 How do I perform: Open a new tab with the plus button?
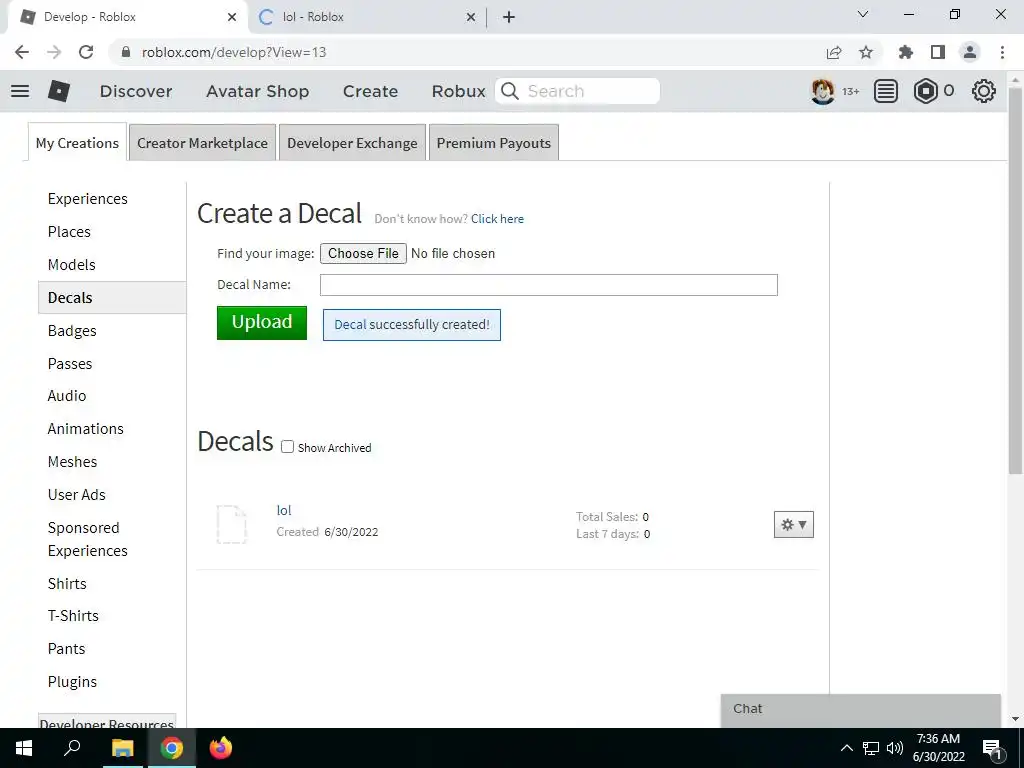tap(509, 17)
